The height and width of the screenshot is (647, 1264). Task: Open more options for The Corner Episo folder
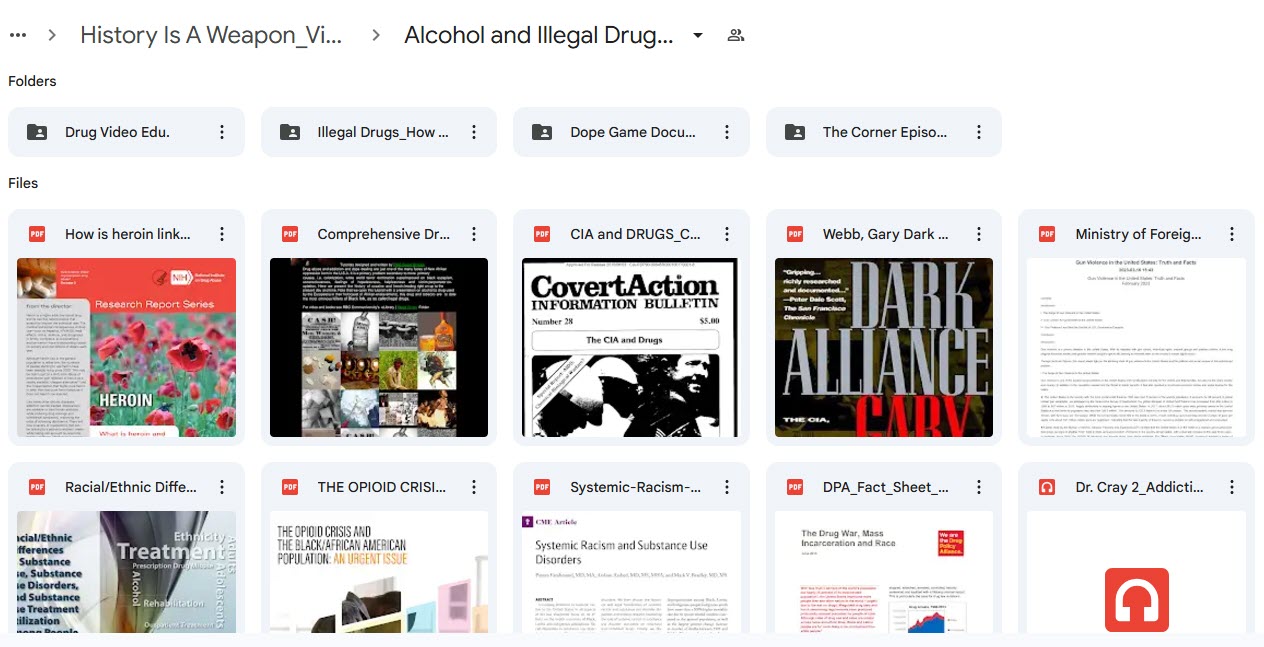pos(979,132)
